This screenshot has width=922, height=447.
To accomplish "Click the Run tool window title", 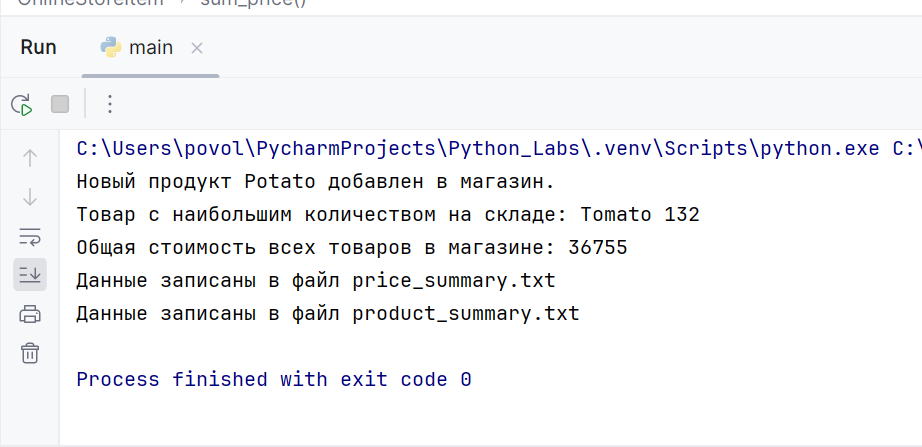I will coord(38,48).
